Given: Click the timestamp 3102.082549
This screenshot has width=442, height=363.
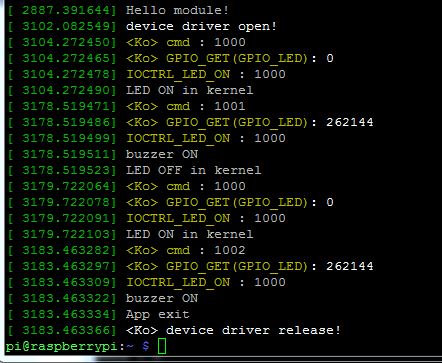Looking at the screenshot, I should pyautogui.click(x=66, y=26).
